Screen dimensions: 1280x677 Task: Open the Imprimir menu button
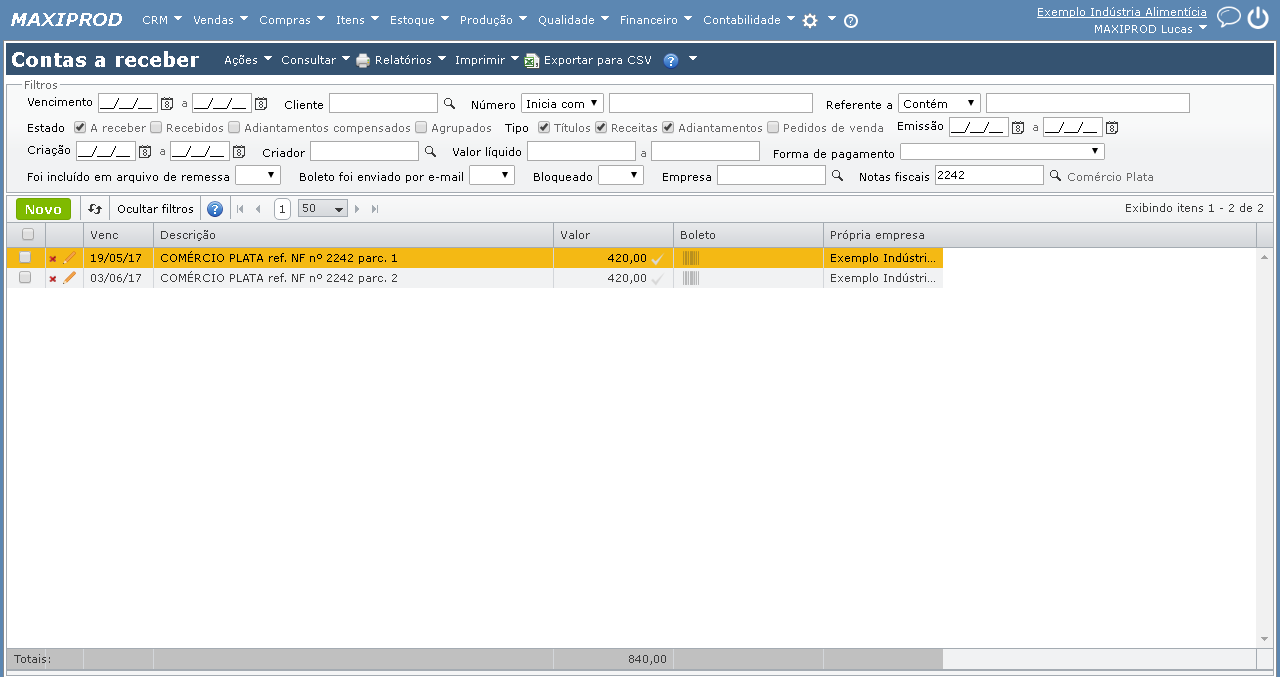(487, 60)
